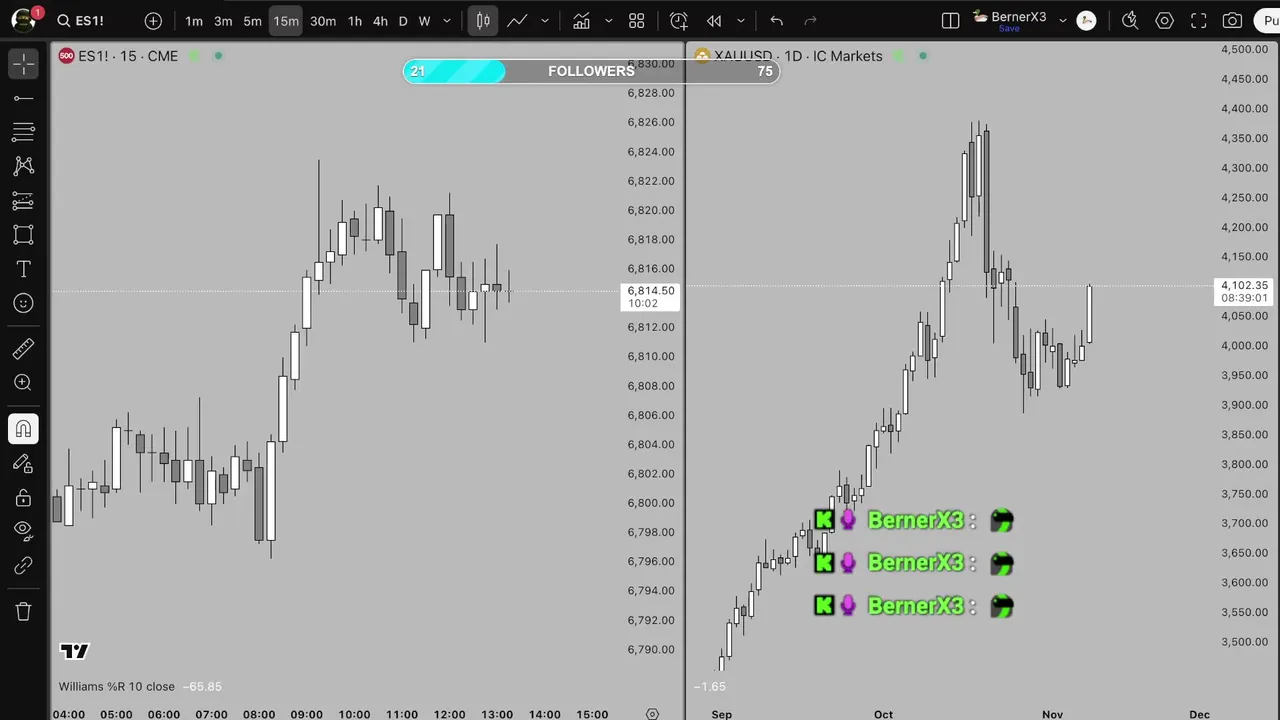Click the FOLLOWERS progress bar

tap(591, 71)
